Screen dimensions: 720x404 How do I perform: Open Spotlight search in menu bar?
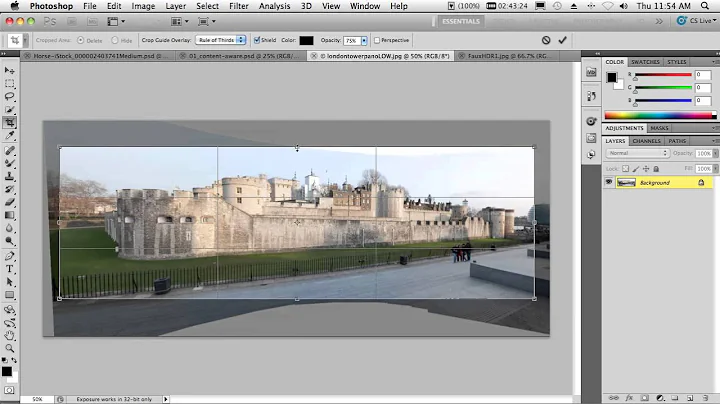pos(705,6)
